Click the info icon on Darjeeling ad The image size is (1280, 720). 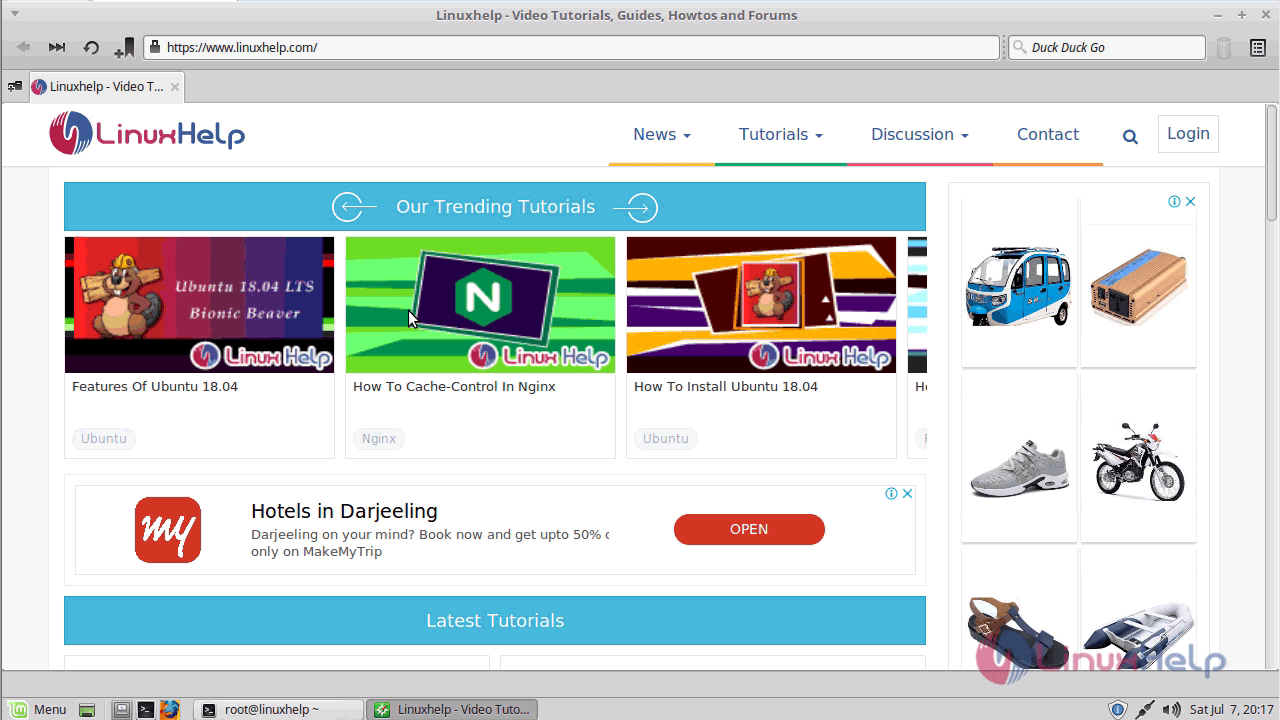point(891,493)
